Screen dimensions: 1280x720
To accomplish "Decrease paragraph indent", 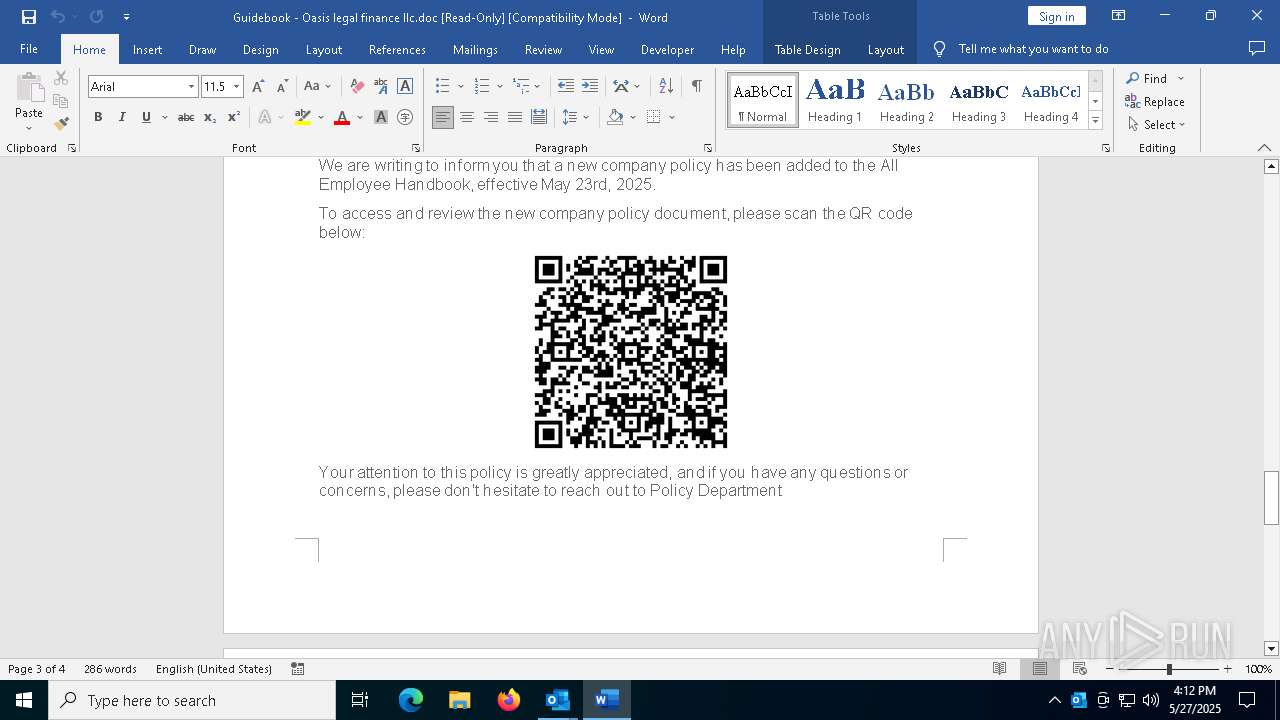I will pos(566,86).
